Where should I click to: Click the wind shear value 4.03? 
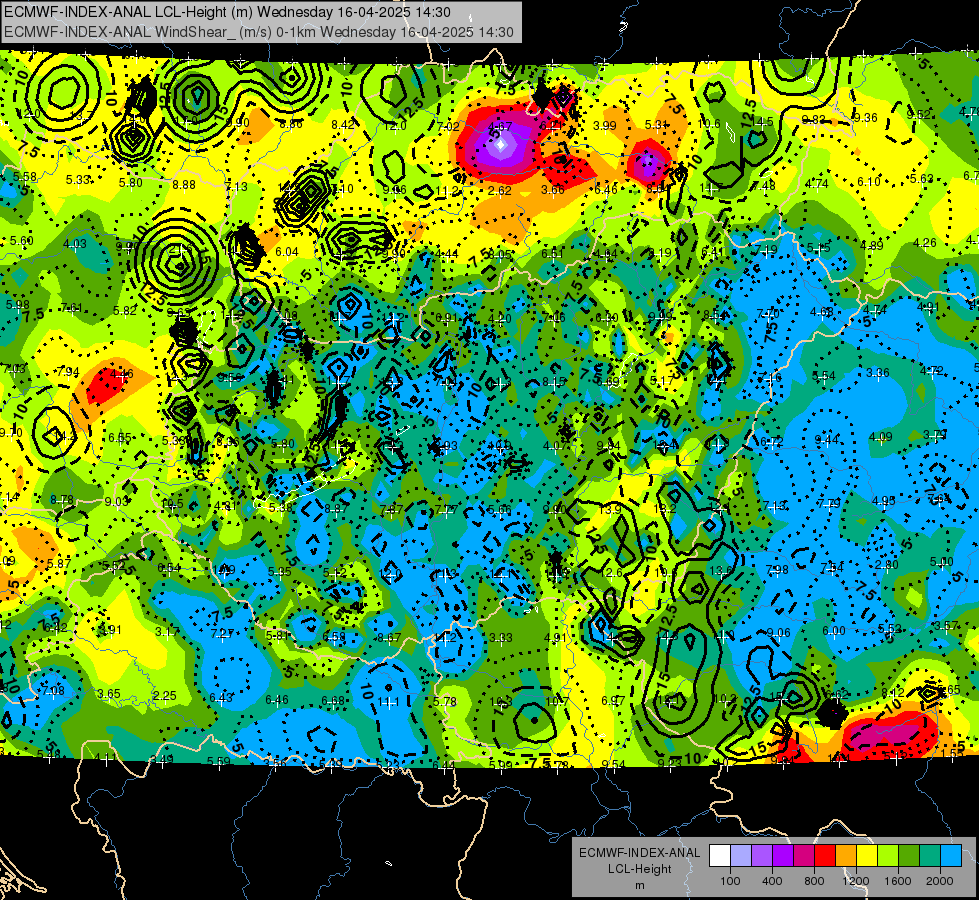point(75,244)
